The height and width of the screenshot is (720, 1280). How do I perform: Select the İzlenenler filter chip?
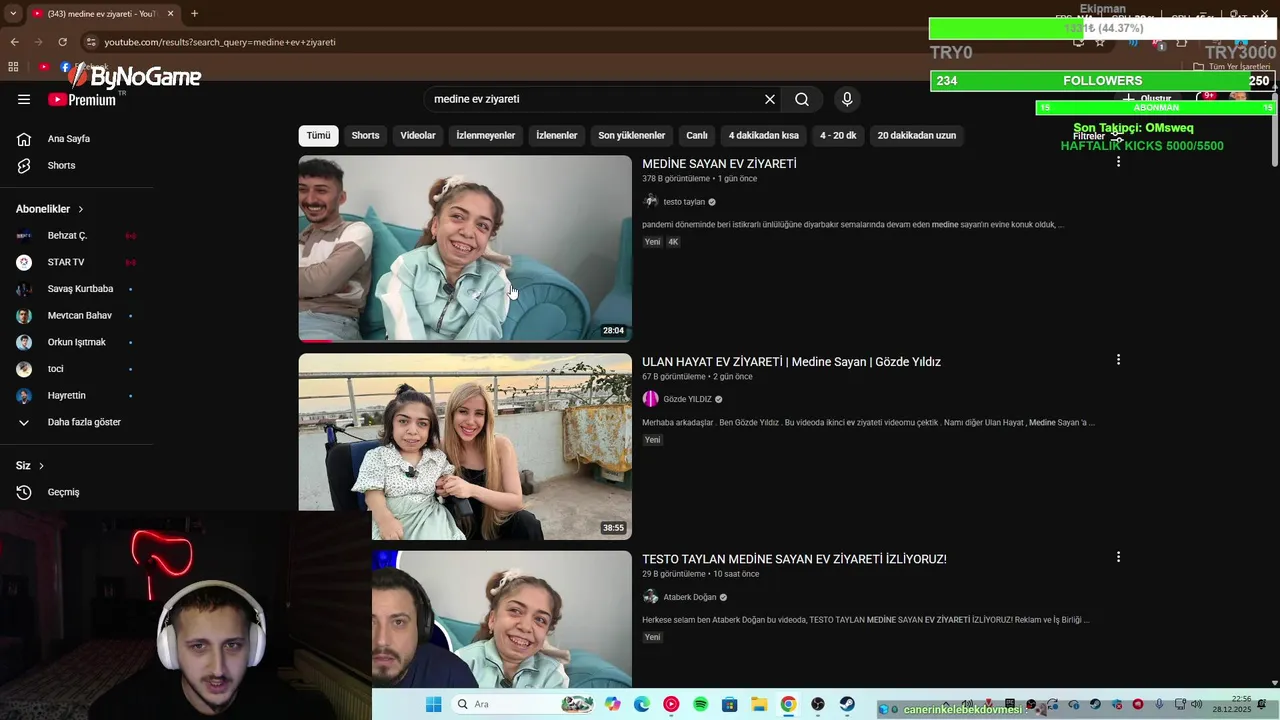click(x=557, y=135)
